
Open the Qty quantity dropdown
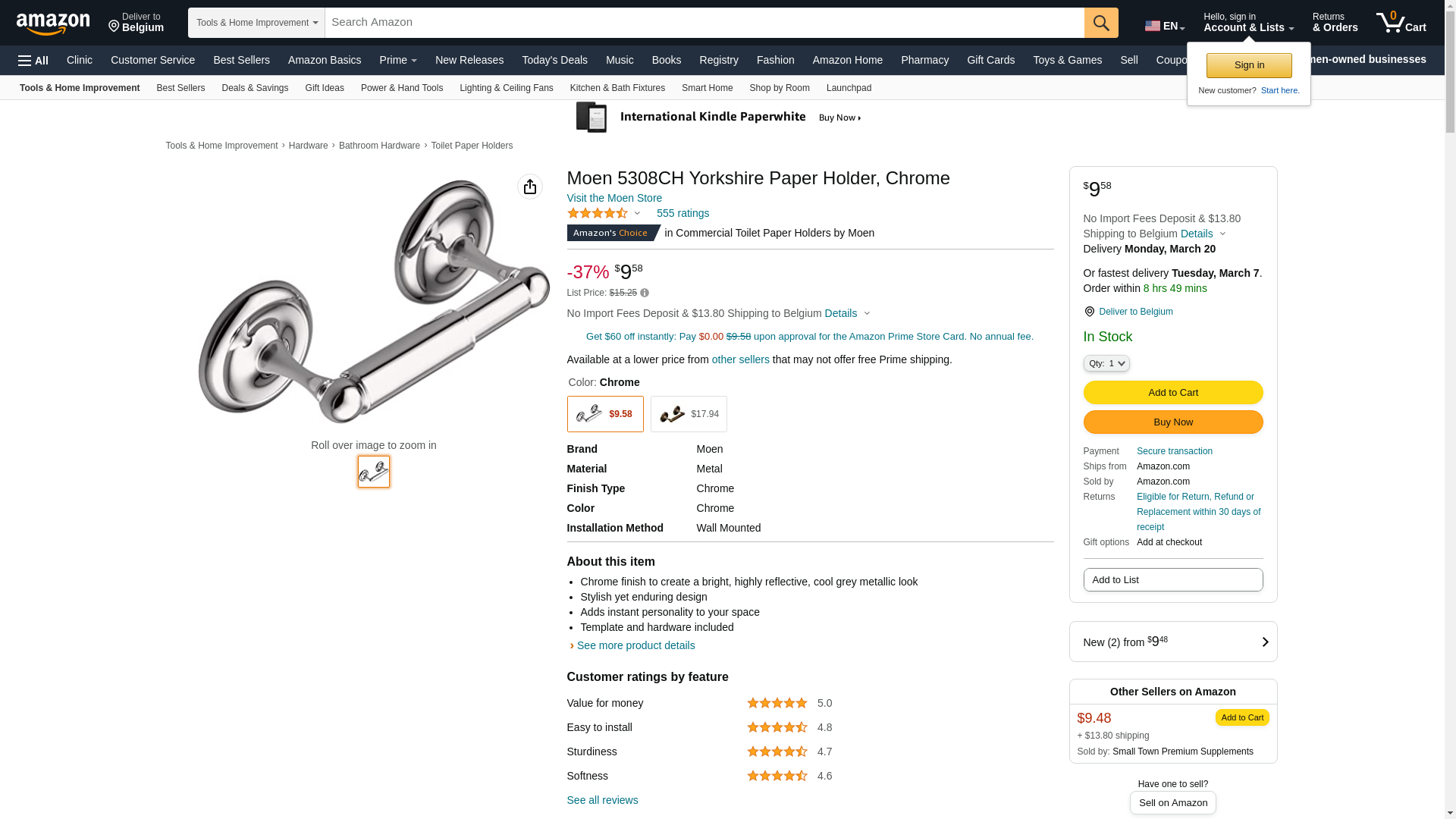[1106, 364]
